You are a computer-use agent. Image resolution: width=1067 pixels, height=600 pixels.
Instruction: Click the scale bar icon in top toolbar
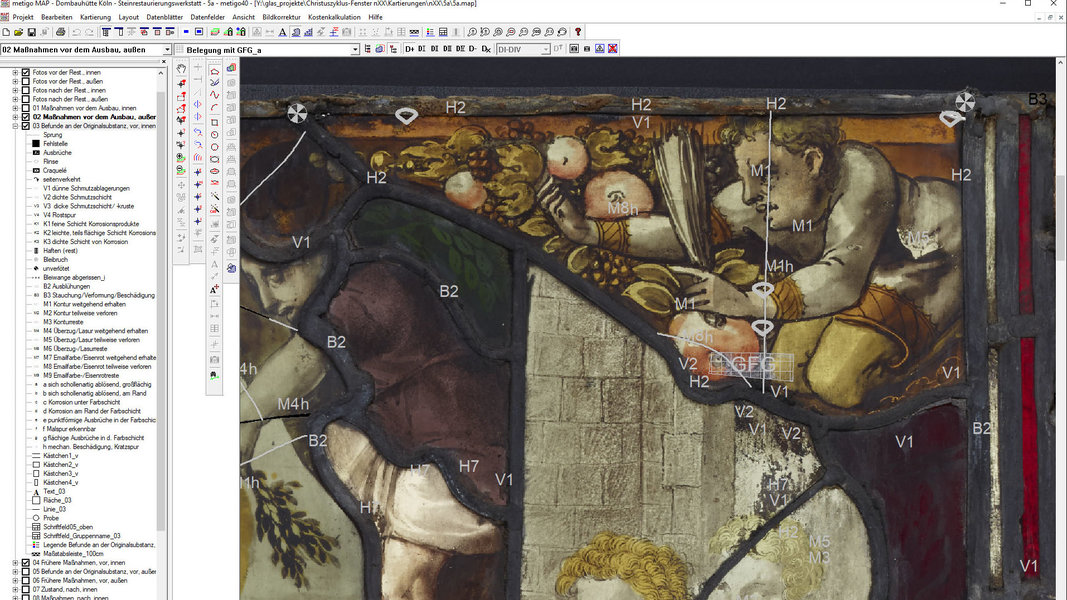click(414, 32)
